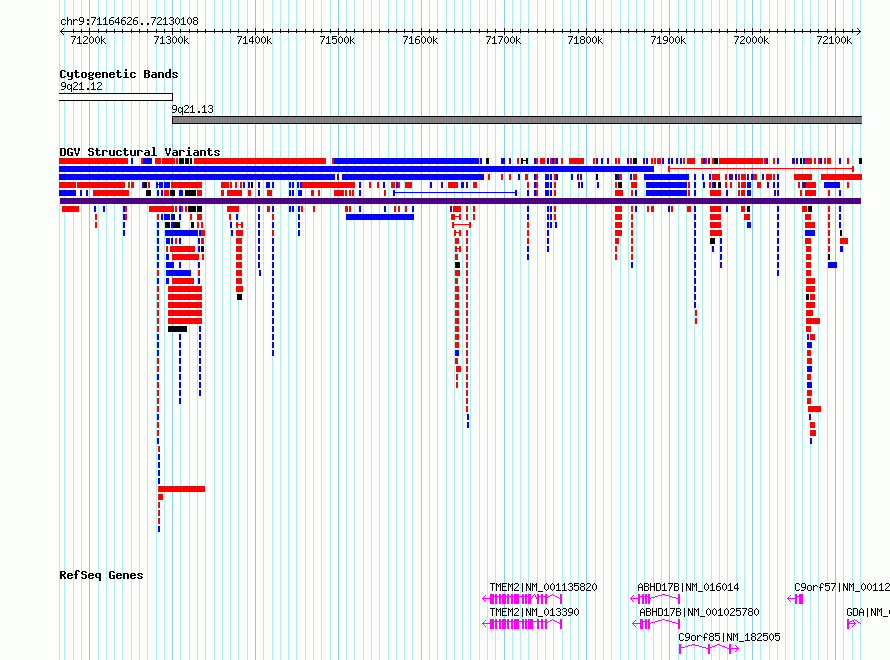Click the 72000k ruler tick label

[752, 40]
